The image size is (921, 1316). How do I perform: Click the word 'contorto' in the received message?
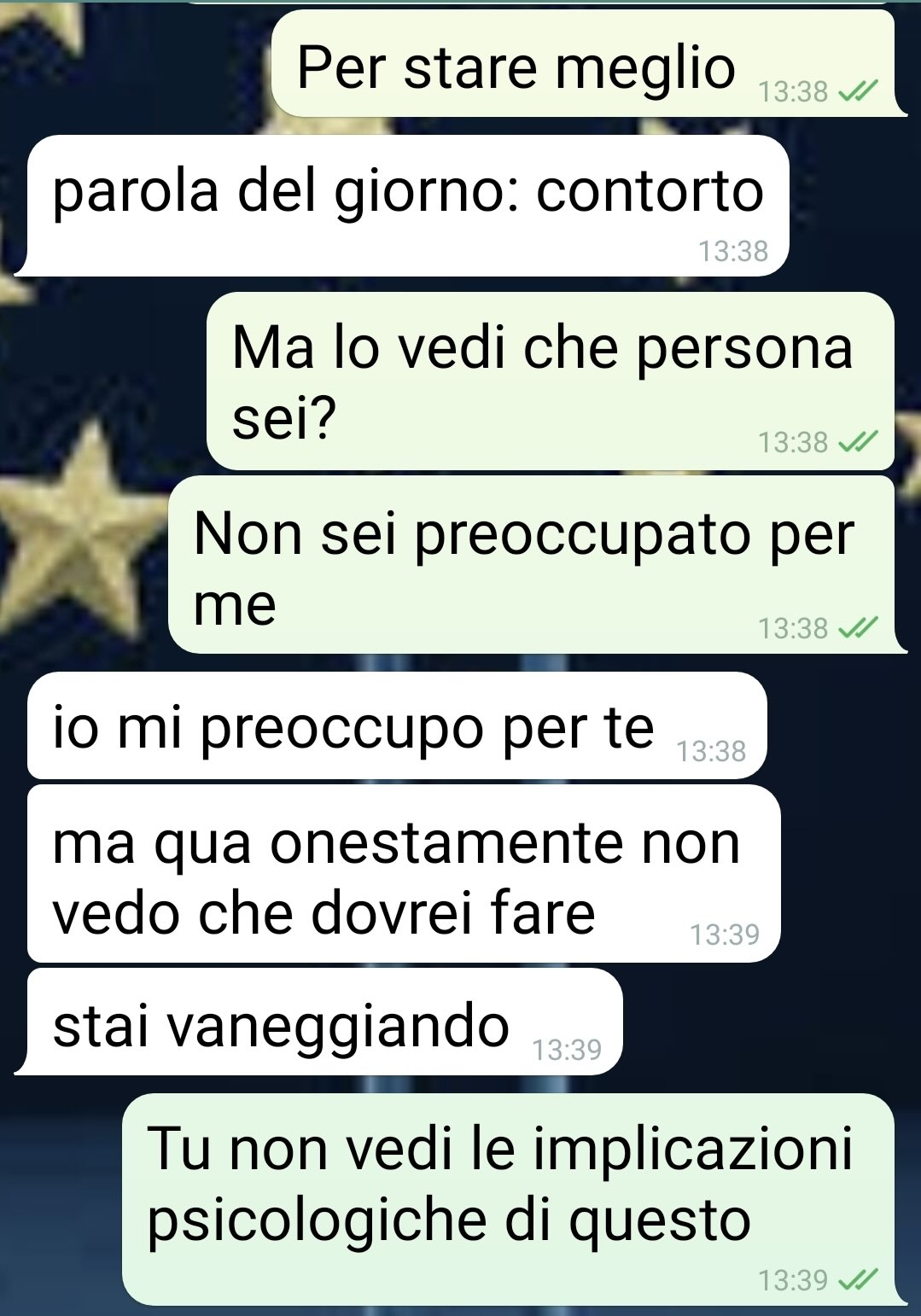(x=650, y=190)
